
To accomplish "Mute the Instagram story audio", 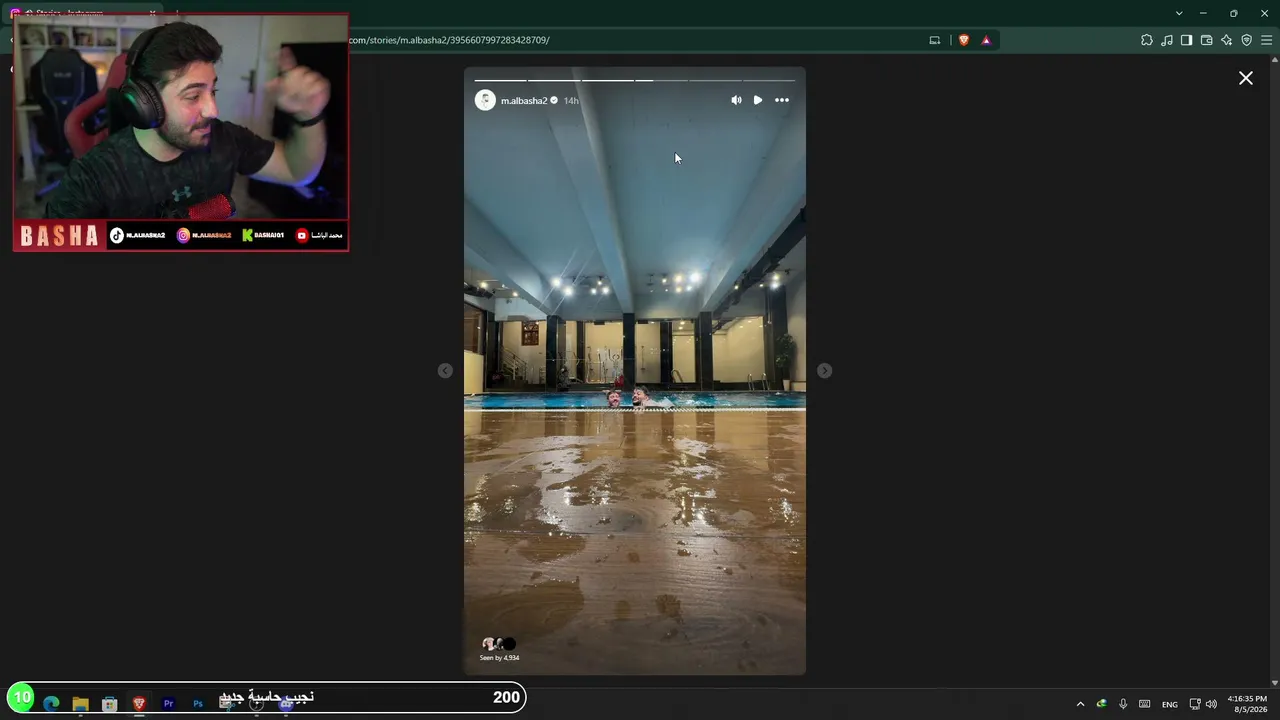I will click(x=736, y=100).
